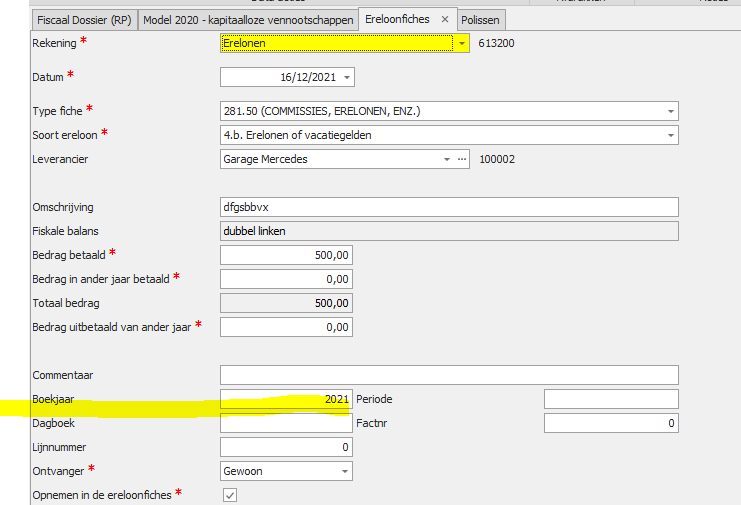Expand the Soort ereloon dropdown
The width and height of the screenshot is (741, 505).
[670, 135]
